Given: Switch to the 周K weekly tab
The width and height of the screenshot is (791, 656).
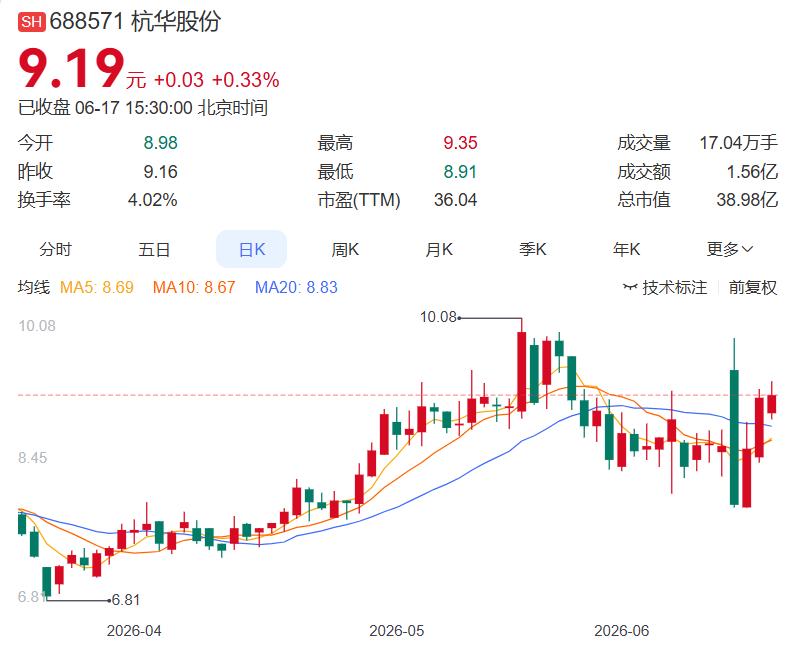Looking at the screenshot, I should pos(345,249).
